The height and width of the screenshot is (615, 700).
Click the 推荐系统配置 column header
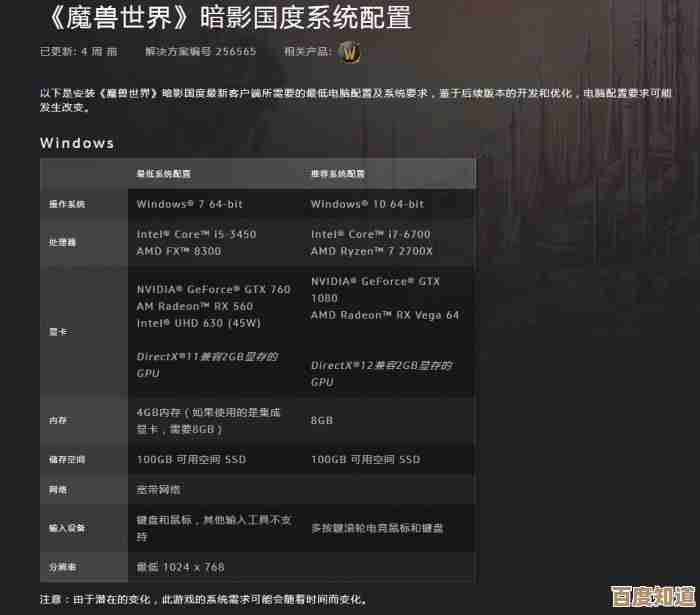coord(338,174)
